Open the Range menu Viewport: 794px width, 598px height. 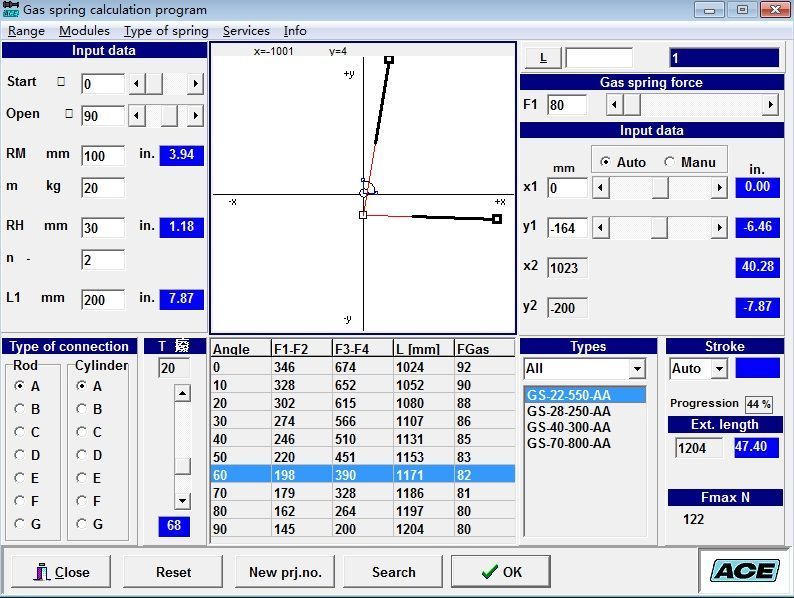(26, 31)
